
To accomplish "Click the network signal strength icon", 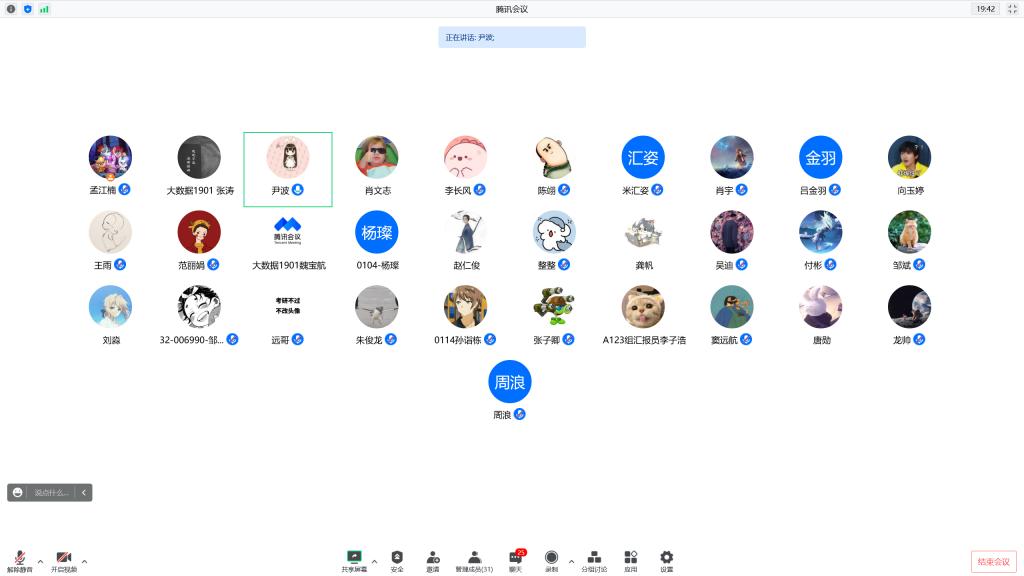I will point(44,9).
